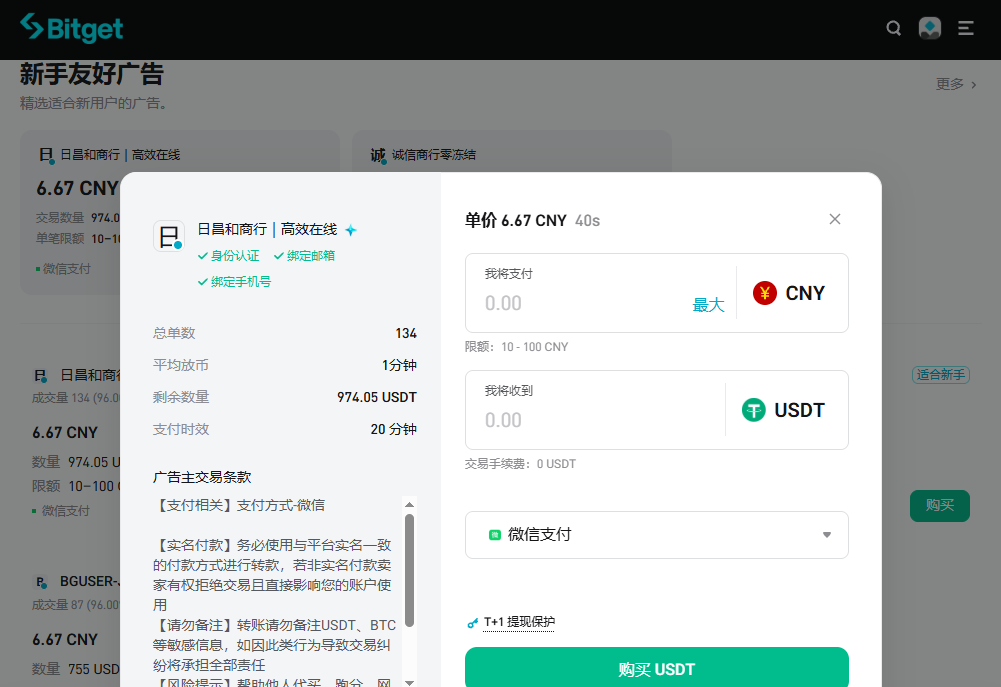
Task: Open the T+1 提现保护 info link
Action: click(519, 622)
